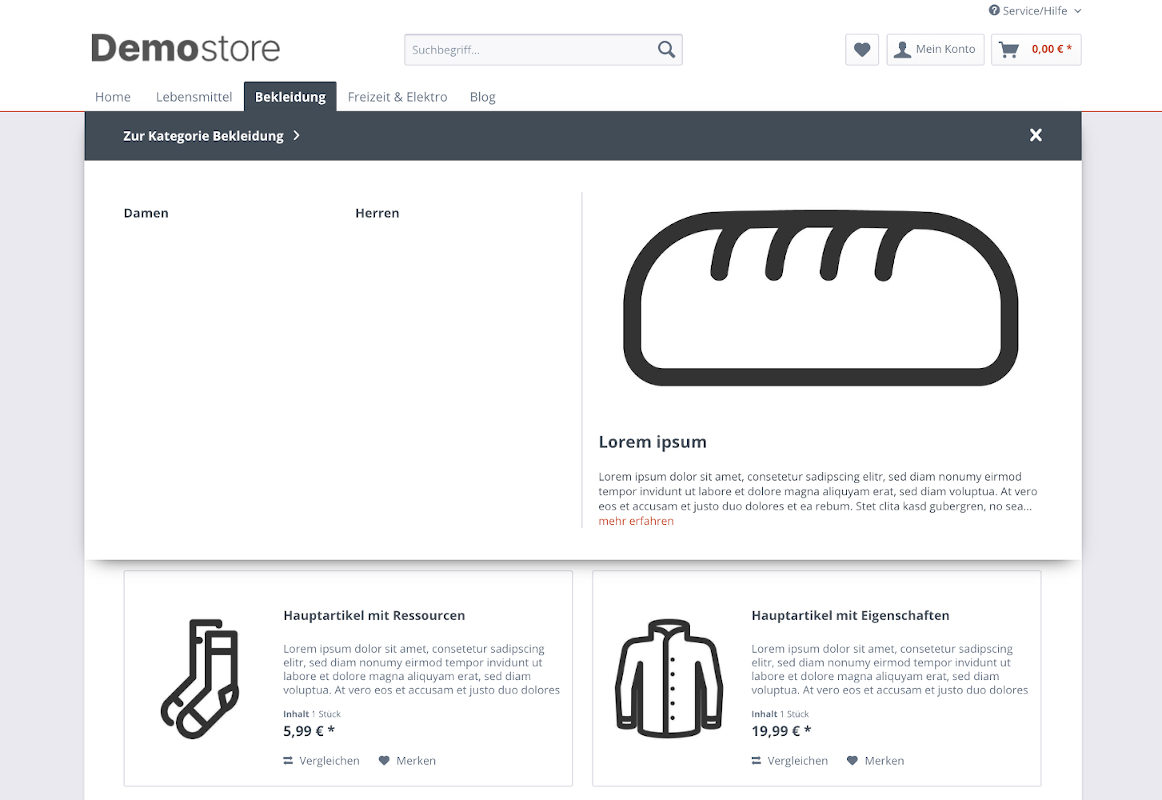The height and width of the screenshot is (800, 1162).
Task: Click the bread loaf teaser image
Action: pos(820,298)
